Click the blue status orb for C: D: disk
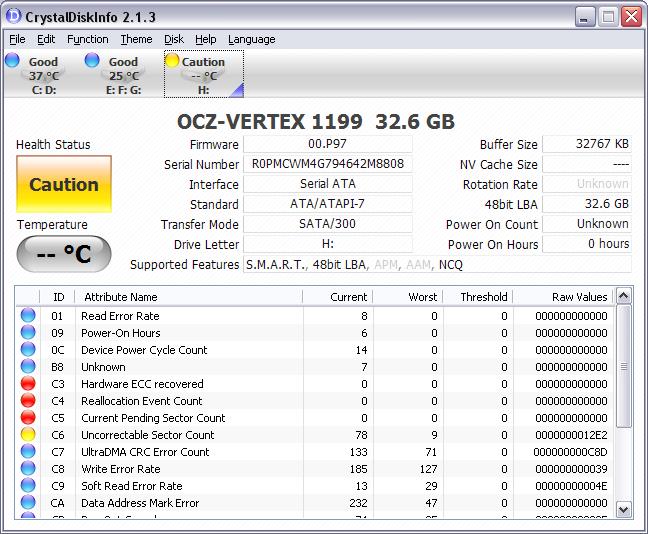This screenshot has height=534, width=648. 12,60
